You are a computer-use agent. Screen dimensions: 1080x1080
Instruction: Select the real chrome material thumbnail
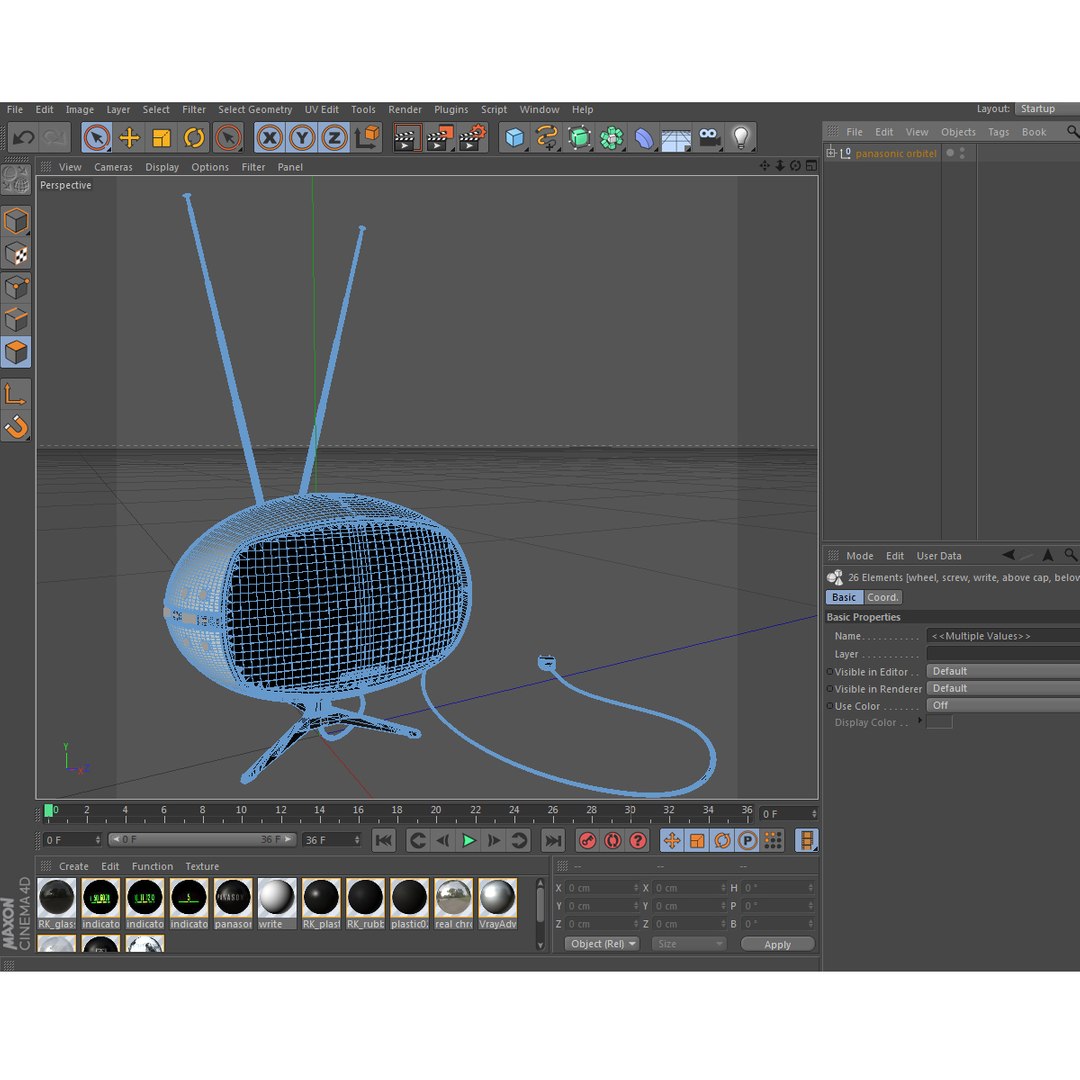coord(453,897)
